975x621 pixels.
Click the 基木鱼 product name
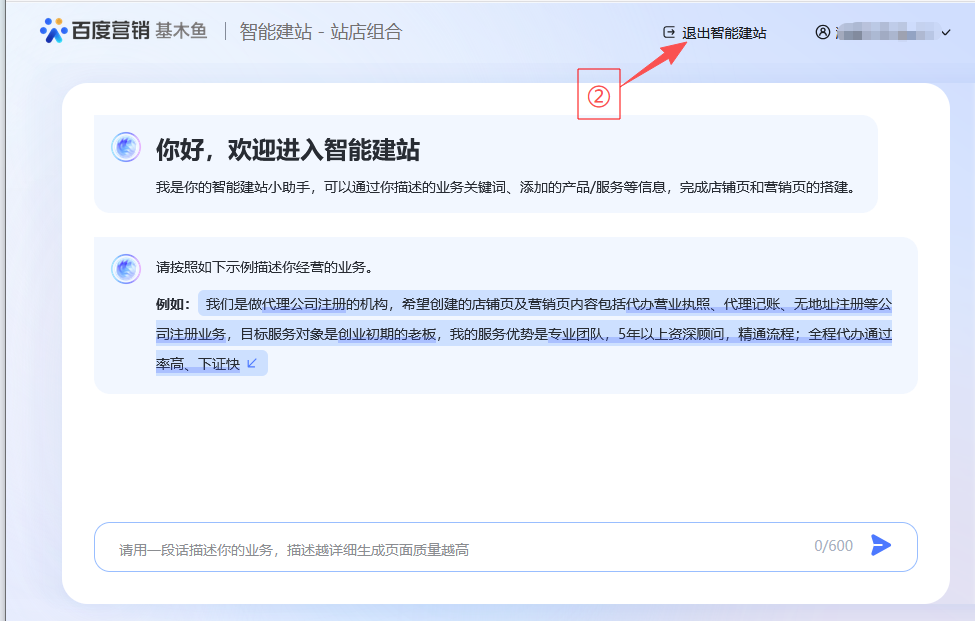pos(181,31)
